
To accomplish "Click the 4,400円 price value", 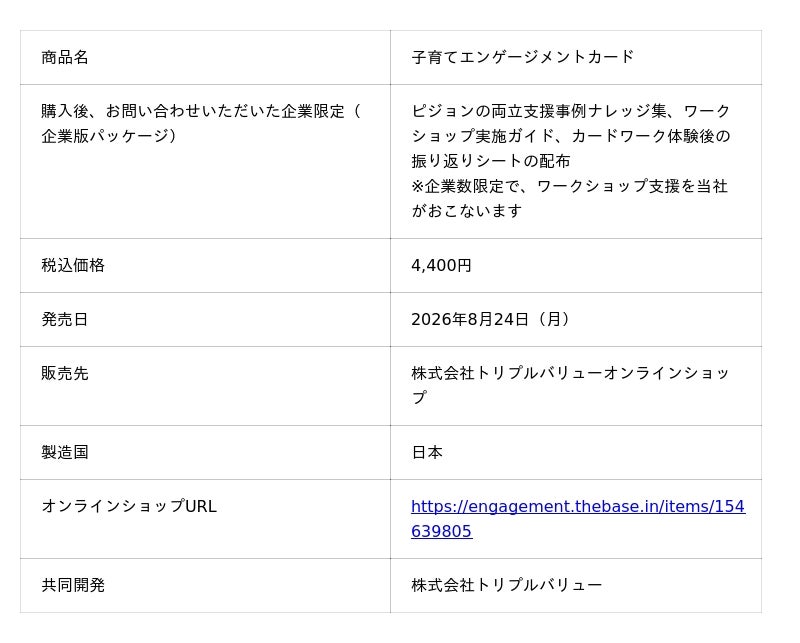I will click(x=441, y=265).
